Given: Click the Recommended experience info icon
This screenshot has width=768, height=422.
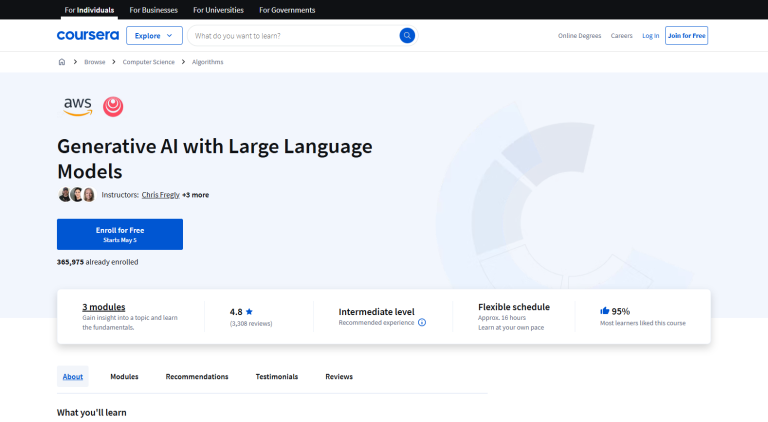Looking at the screenshot, I should (422, 322).
